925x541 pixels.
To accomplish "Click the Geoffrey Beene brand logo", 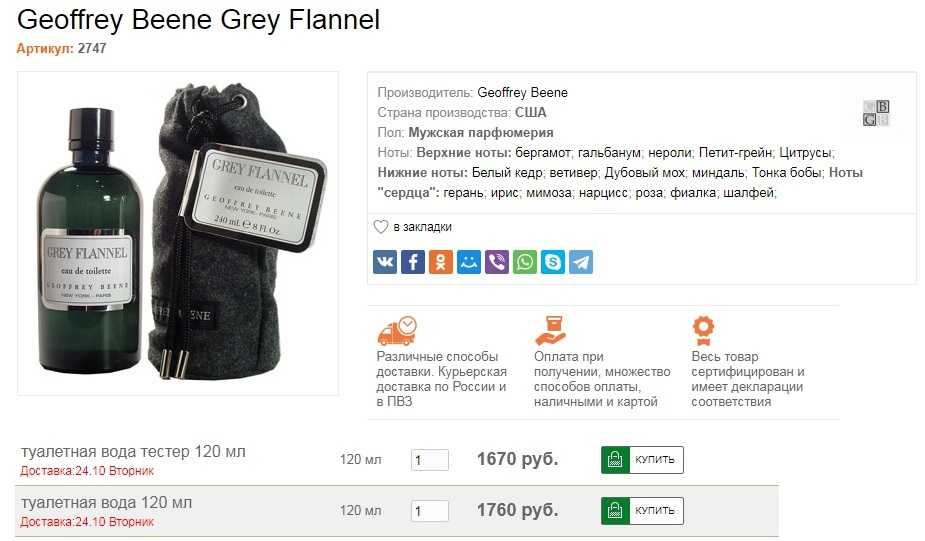I will pos(876,113).
